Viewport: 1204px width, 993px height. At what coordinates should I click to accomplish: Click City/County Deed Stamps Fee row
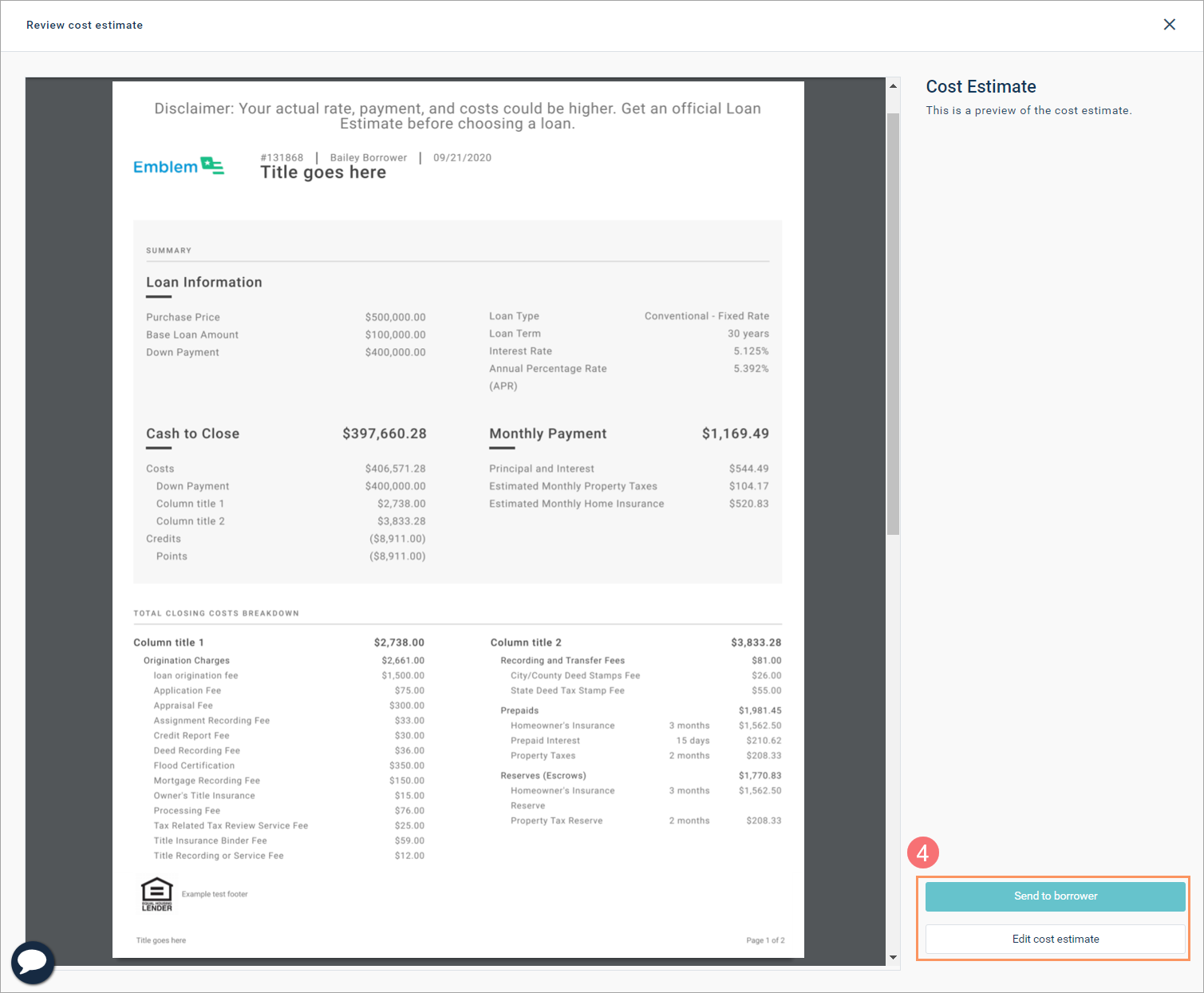coord(646,675)
